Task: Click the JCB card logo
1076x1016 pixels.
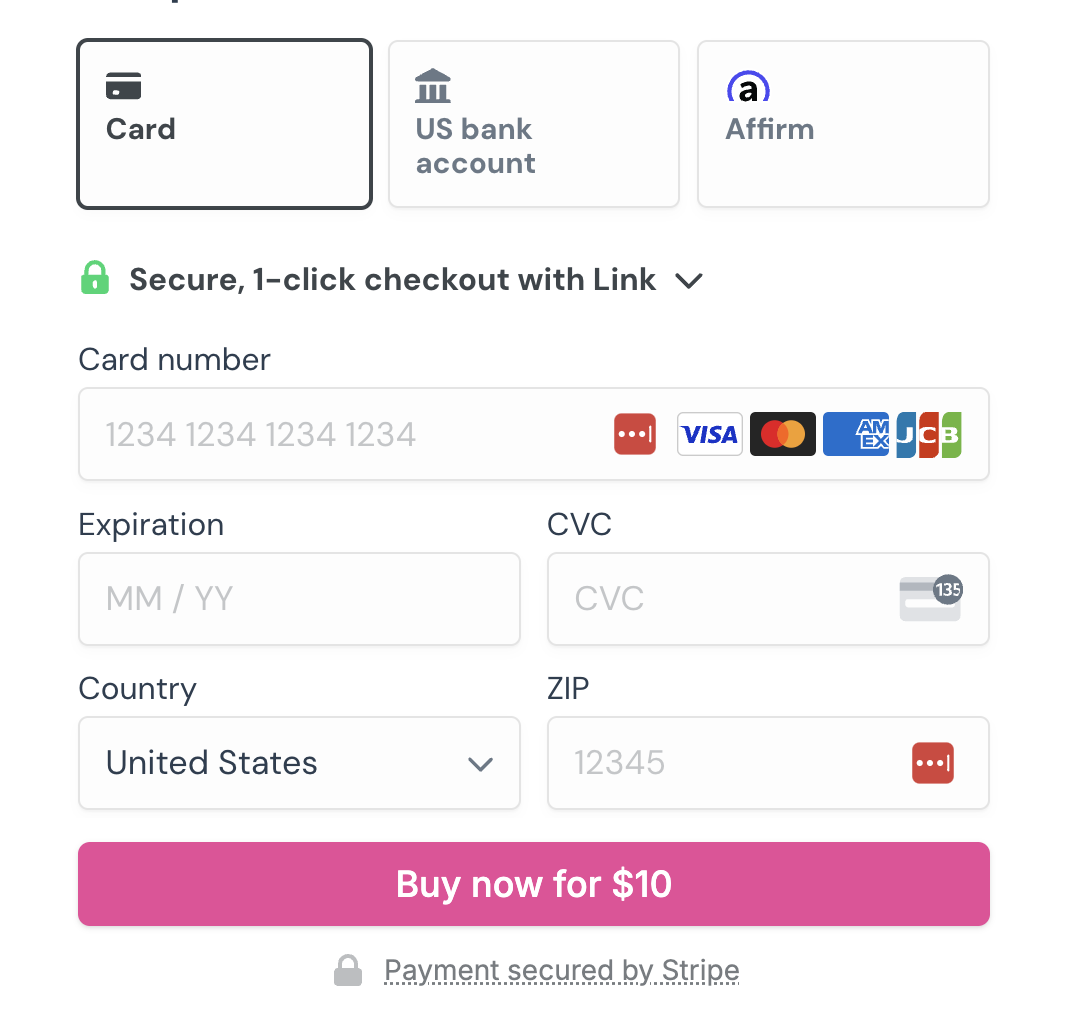Action: [928, 434]
